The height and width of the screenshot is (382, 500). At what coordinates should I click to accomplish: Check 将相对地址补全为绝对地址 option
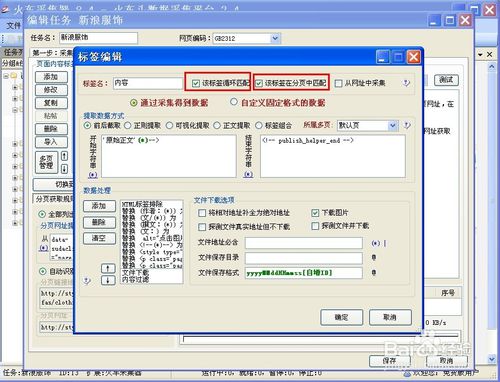pos(202,213)
